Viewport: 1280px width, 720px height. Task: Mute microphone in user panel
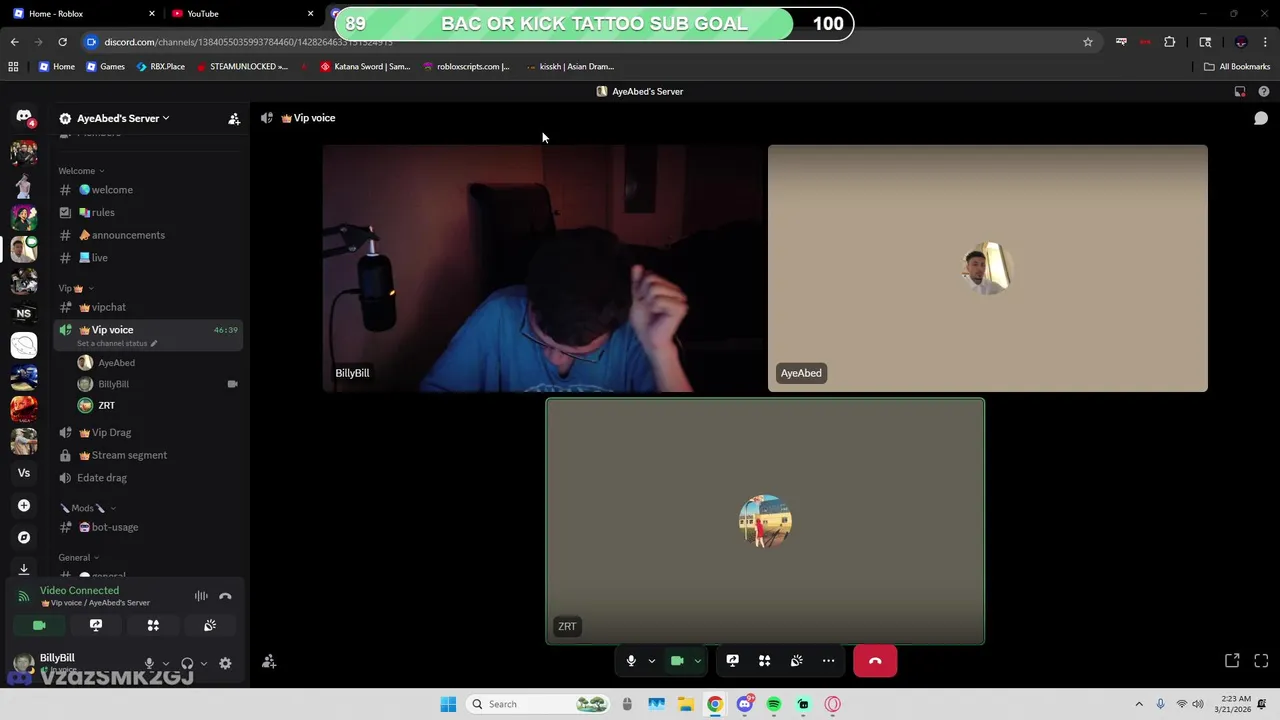tap(149, 663)
